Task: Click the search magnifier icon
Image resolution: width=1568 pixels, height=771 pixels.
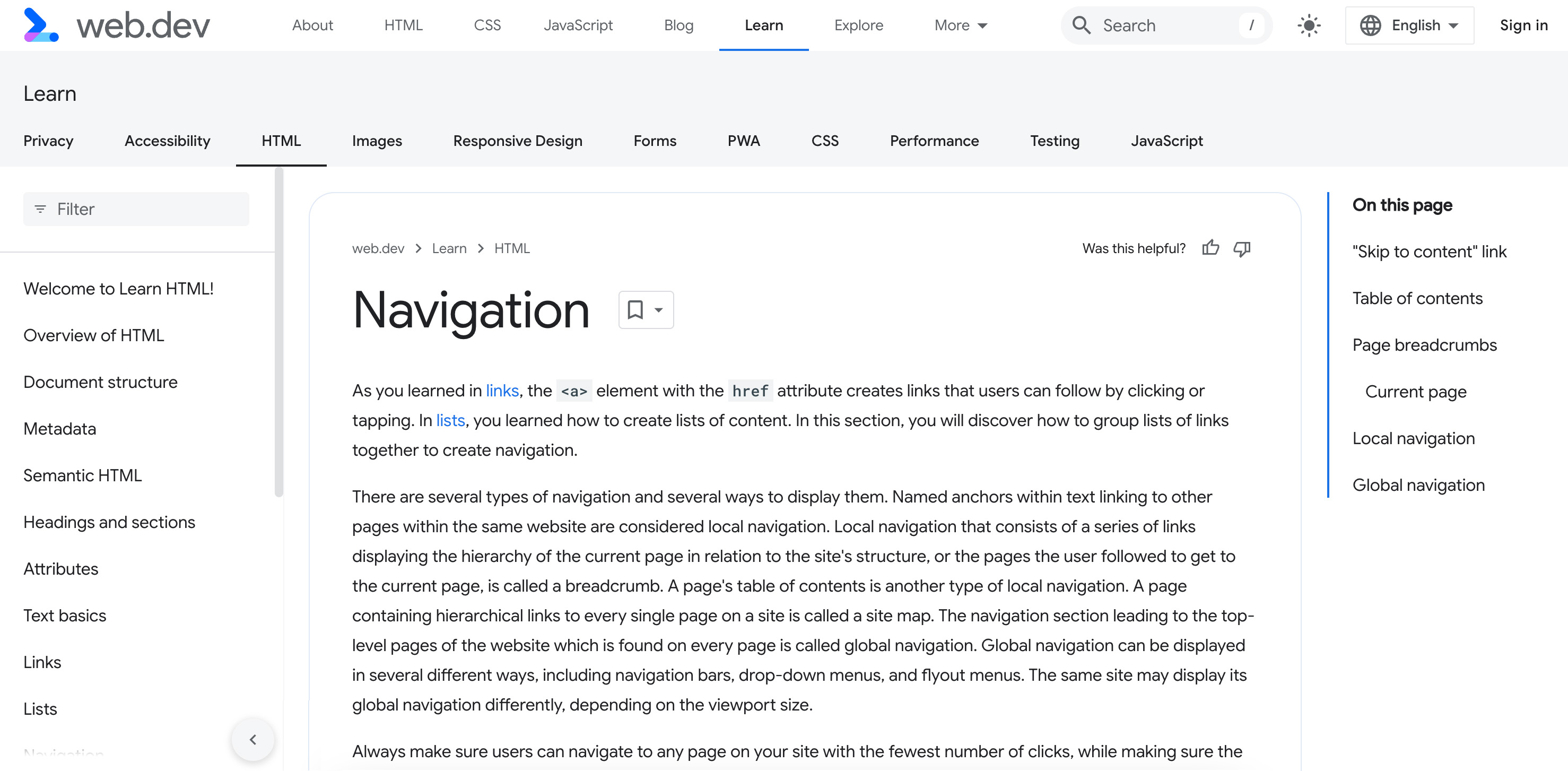Action: tap(1083, 26)
